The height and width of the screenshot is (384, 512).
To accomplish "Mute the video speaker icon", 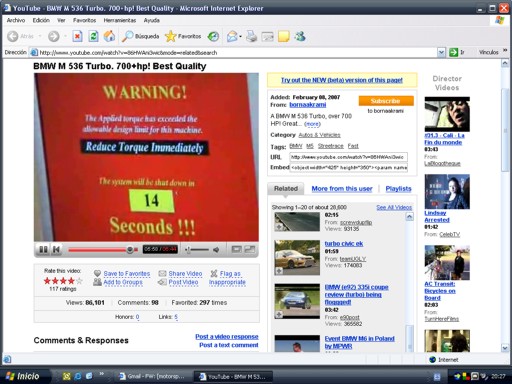I will [x=216, y=250].
